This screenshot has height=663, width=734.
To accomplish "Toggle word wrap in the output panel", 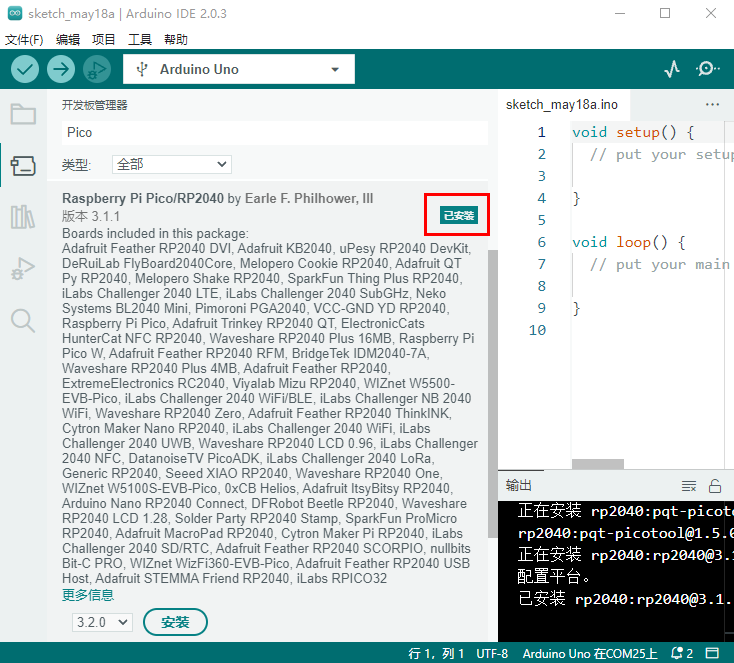I will tap(689, 486).
